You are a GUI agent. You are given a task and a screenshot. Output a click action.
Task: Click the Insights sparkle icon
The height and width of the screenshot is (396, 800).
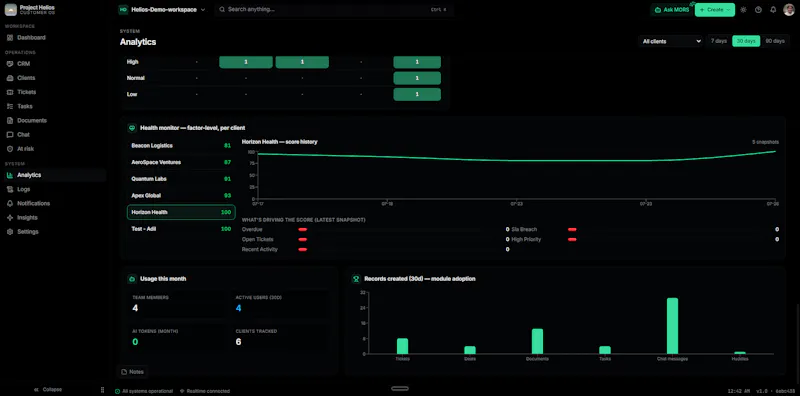[x=10, y=217]
